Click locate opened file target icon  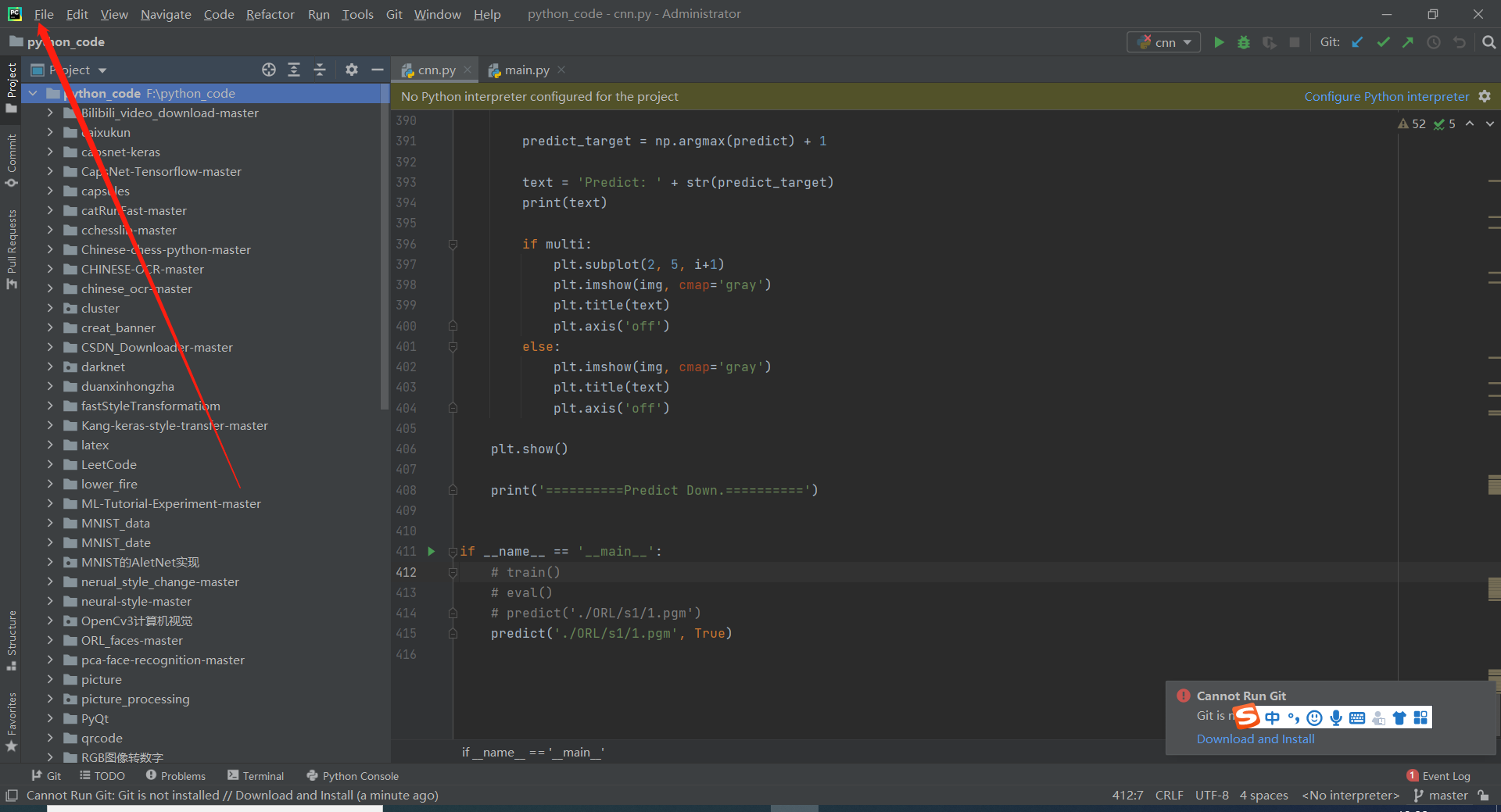coord(269,70)
